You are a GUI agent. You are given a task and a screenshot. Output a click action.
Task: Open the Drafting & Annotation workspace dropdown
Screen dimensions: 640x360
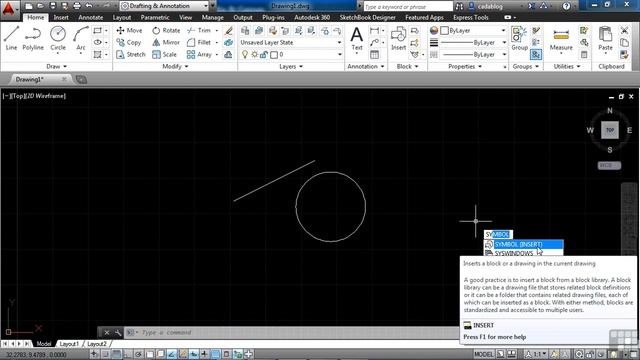point(165,6)
